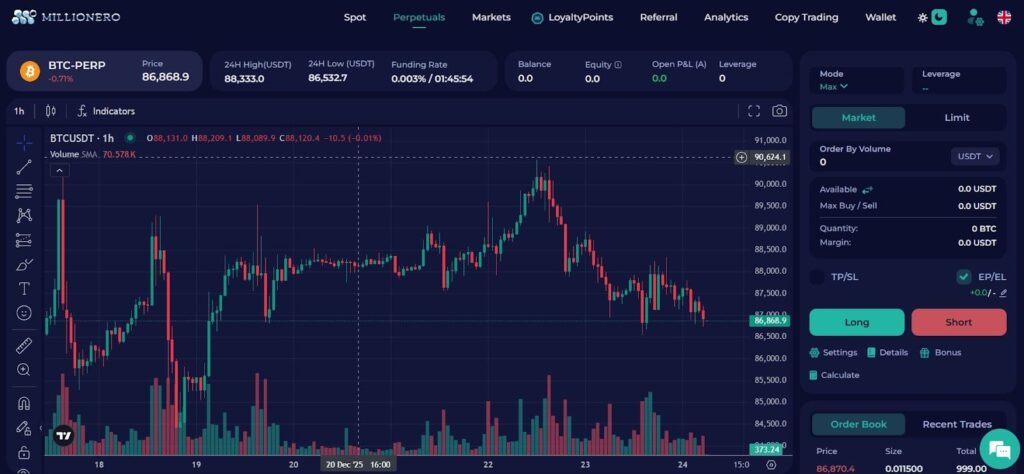The height and width of the screenshot is (474, 1024).
Task: Select the ruler measure tool
Action: pyautogui.click(x=24, y=345)
